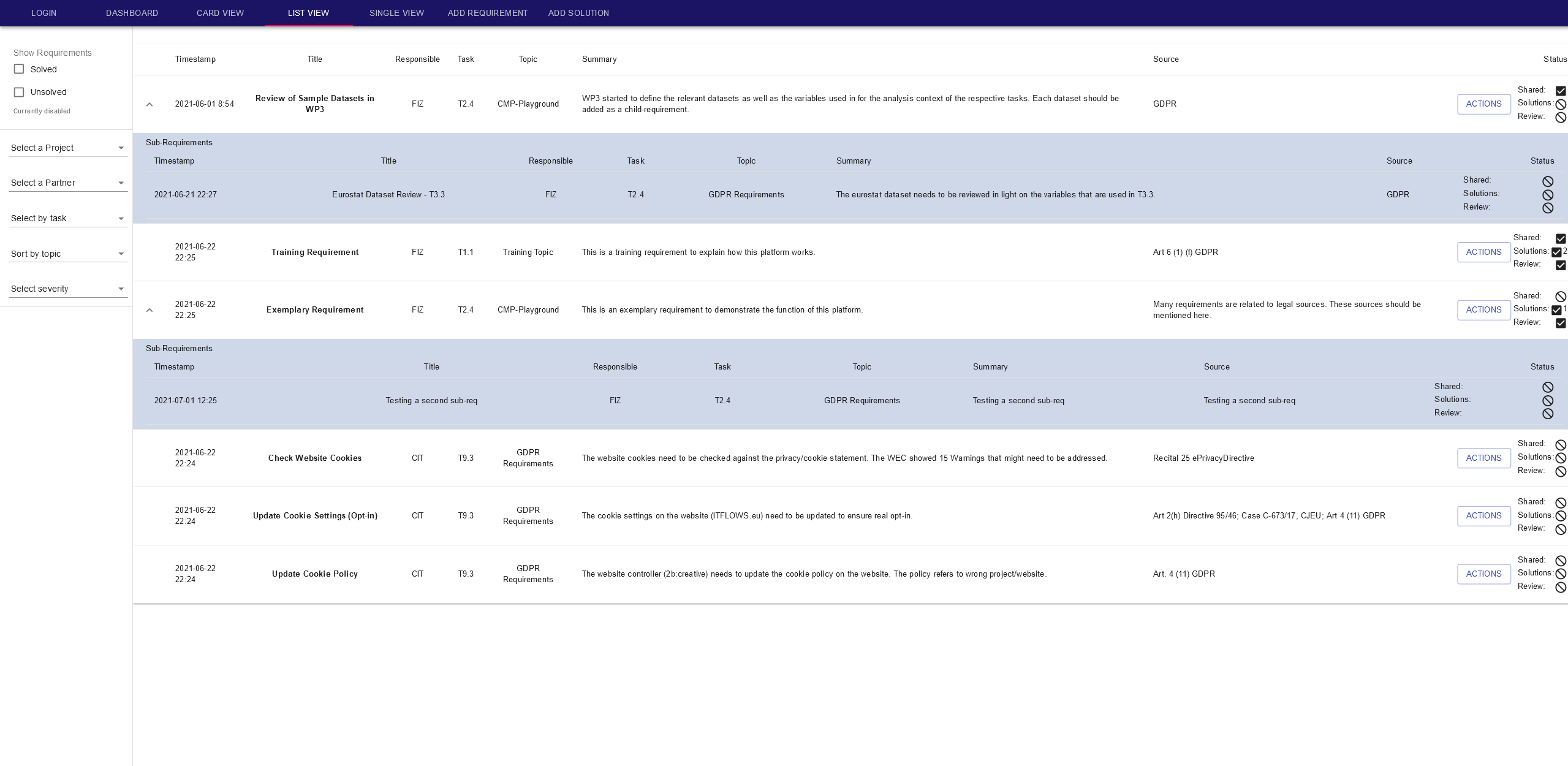The width and height of the screenshot is (1568, 766).
Task: Click Solutions blocked icon of Testing a second sub-req
Action: pos(1548,401)
